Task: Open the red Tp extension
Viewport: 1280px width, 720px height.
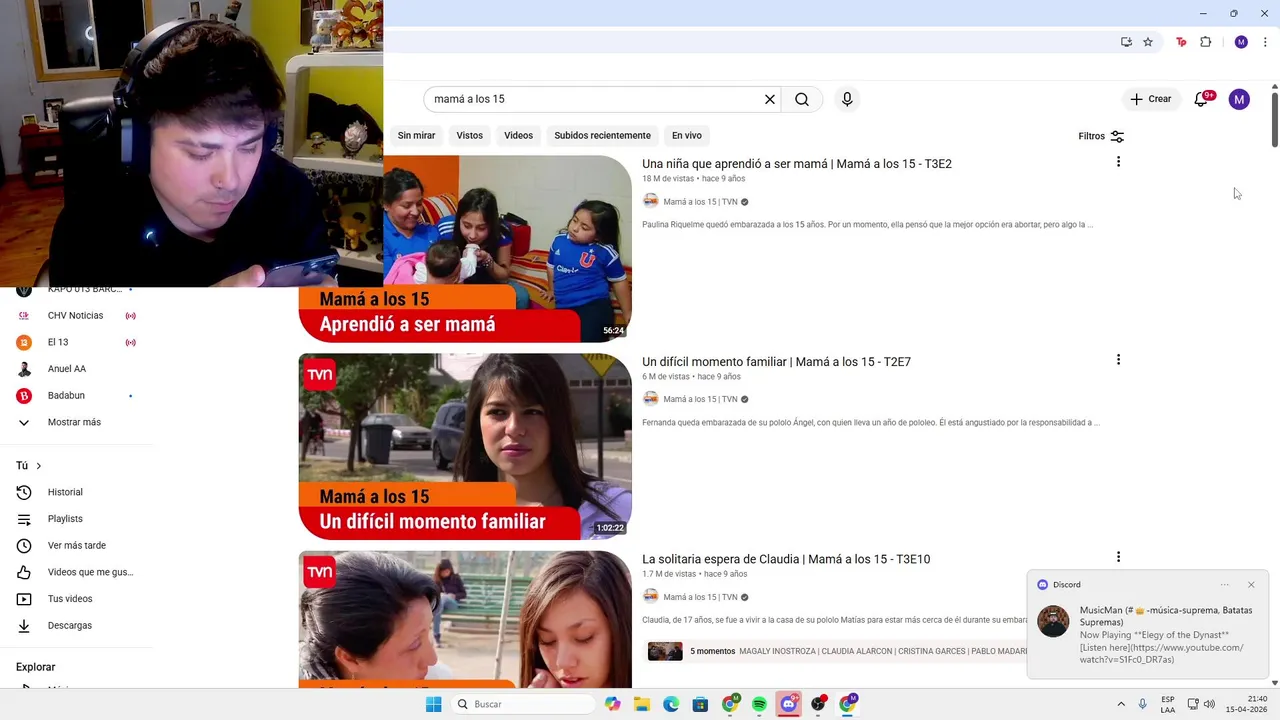Action: click(1181, 42)
